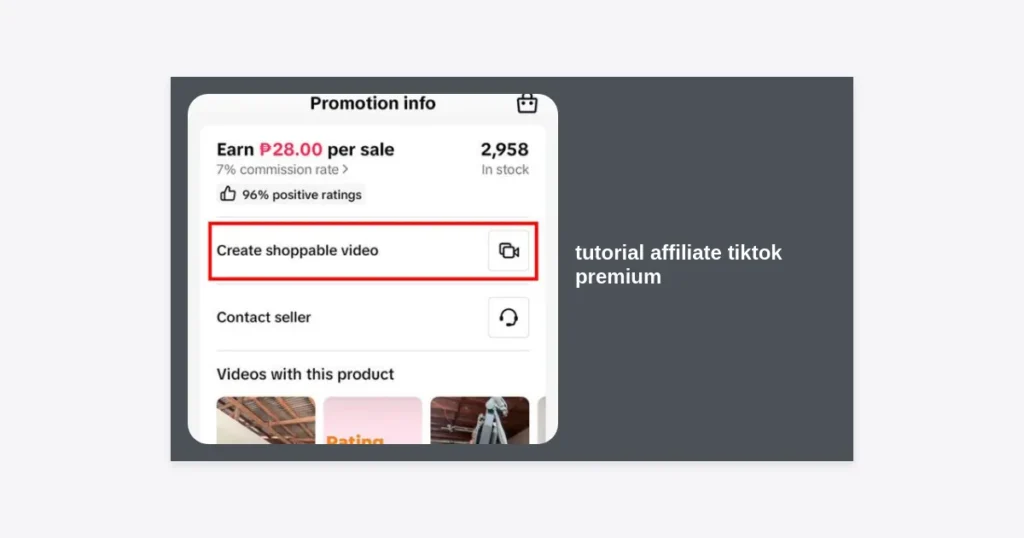
Task: Click the Earn per sale text
Action: pos(306,150)
